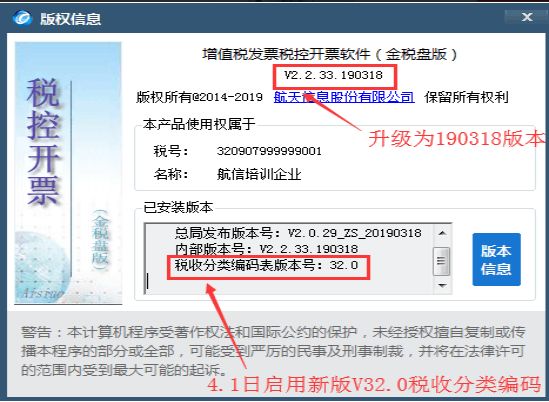This screenshot has width=549, height=402.
Task: Place cursor in the empty line of version textbox
Action: (x=289, y=282)
